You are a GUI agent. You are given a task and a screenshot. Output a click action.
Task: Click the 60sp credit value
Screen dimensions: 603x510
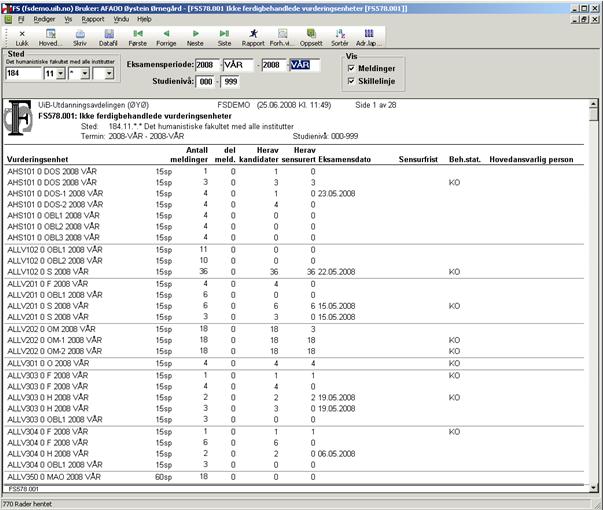[163, 477]
